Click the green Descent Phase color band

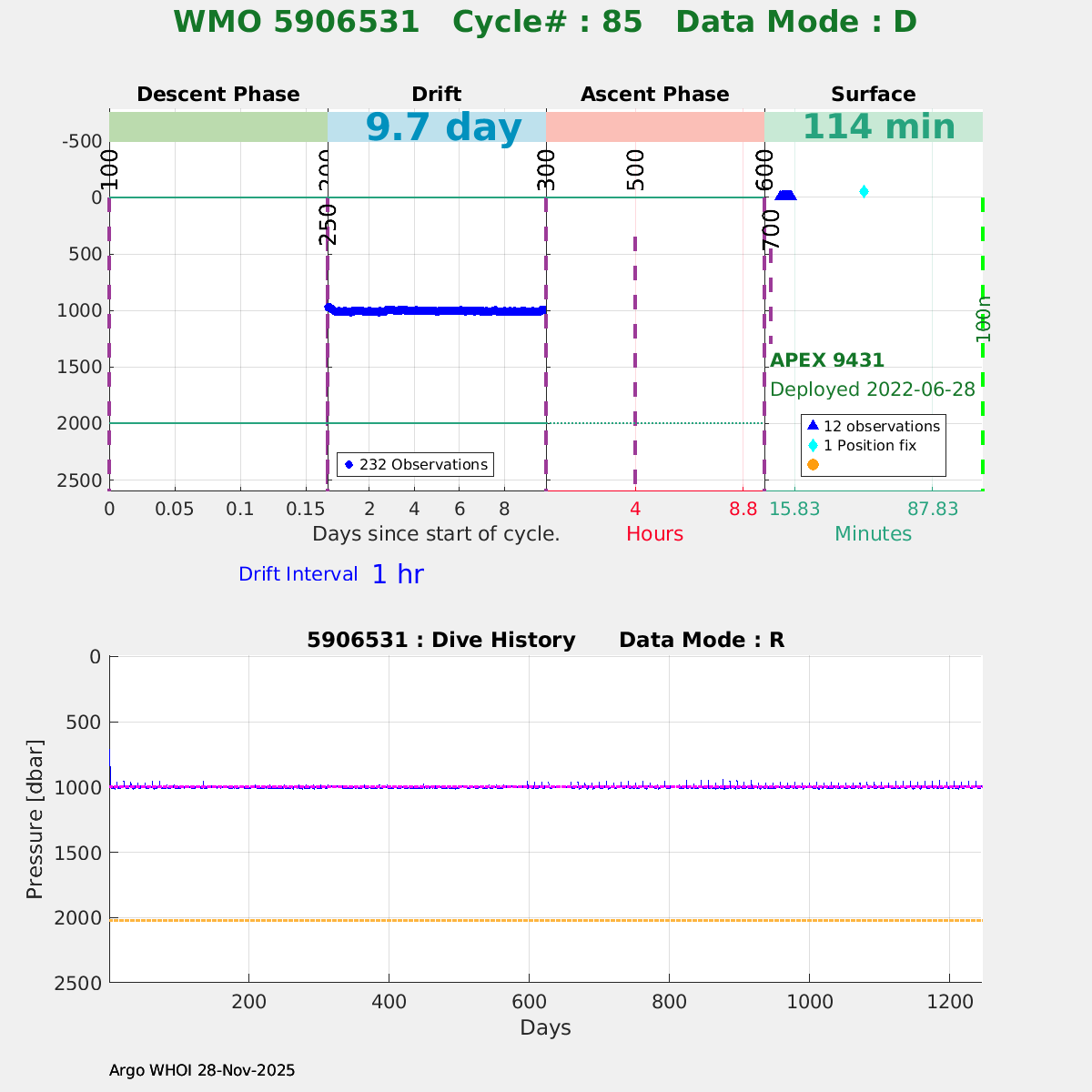point(218,126)
